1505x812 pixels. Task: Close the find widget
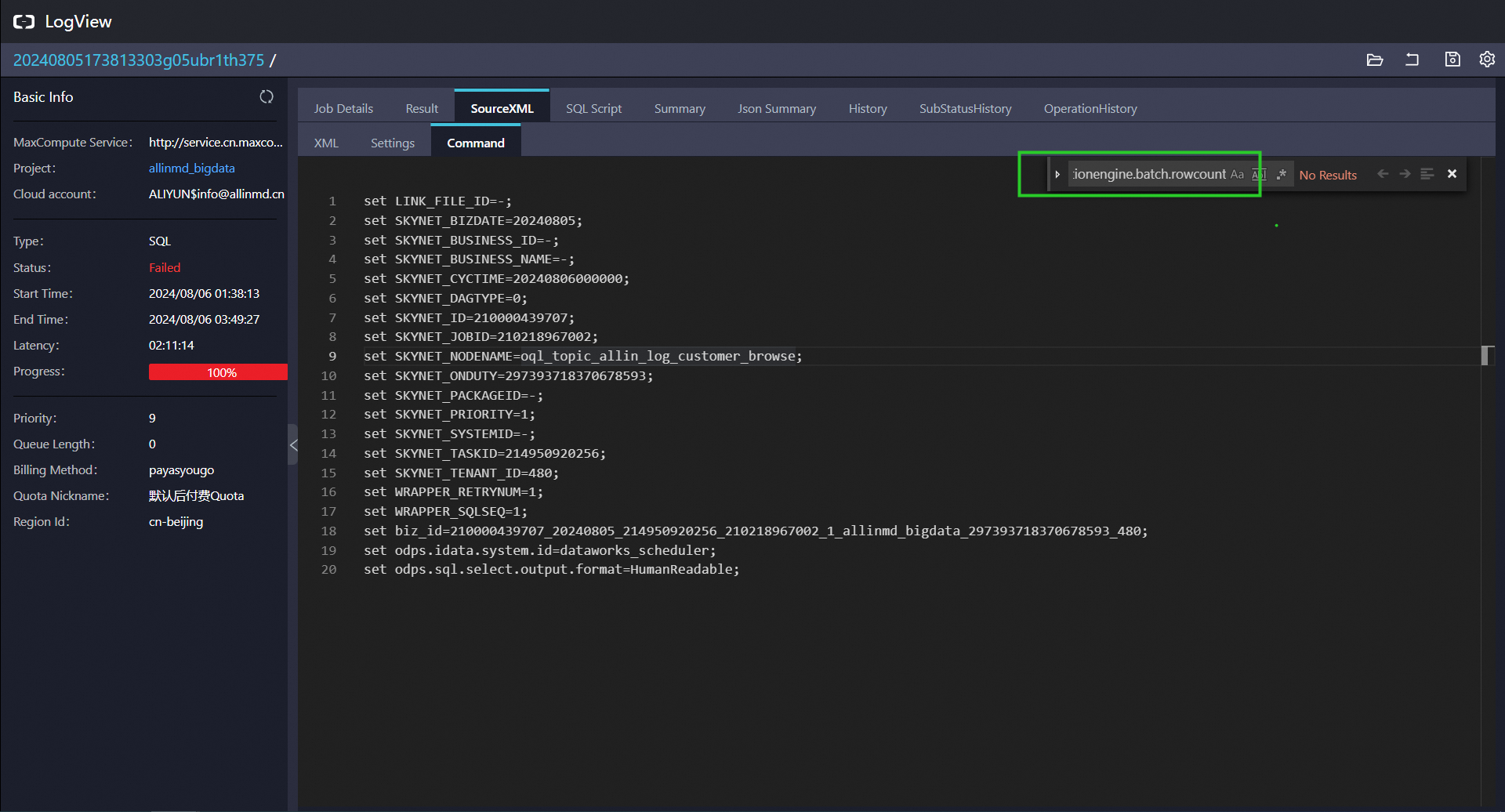coord(1452,174)
